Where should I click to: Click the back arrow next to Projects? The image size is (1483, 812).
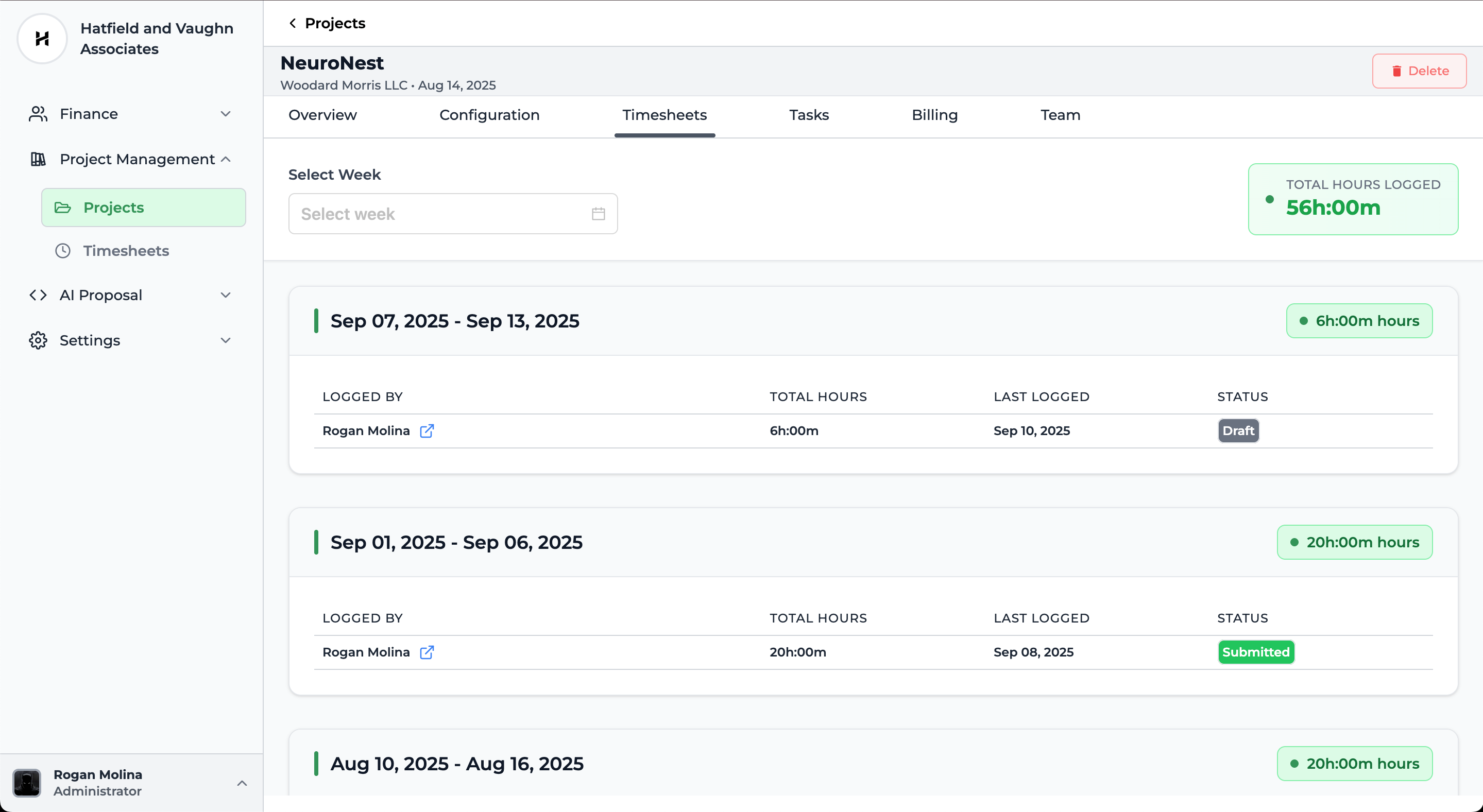coord(293,23)
